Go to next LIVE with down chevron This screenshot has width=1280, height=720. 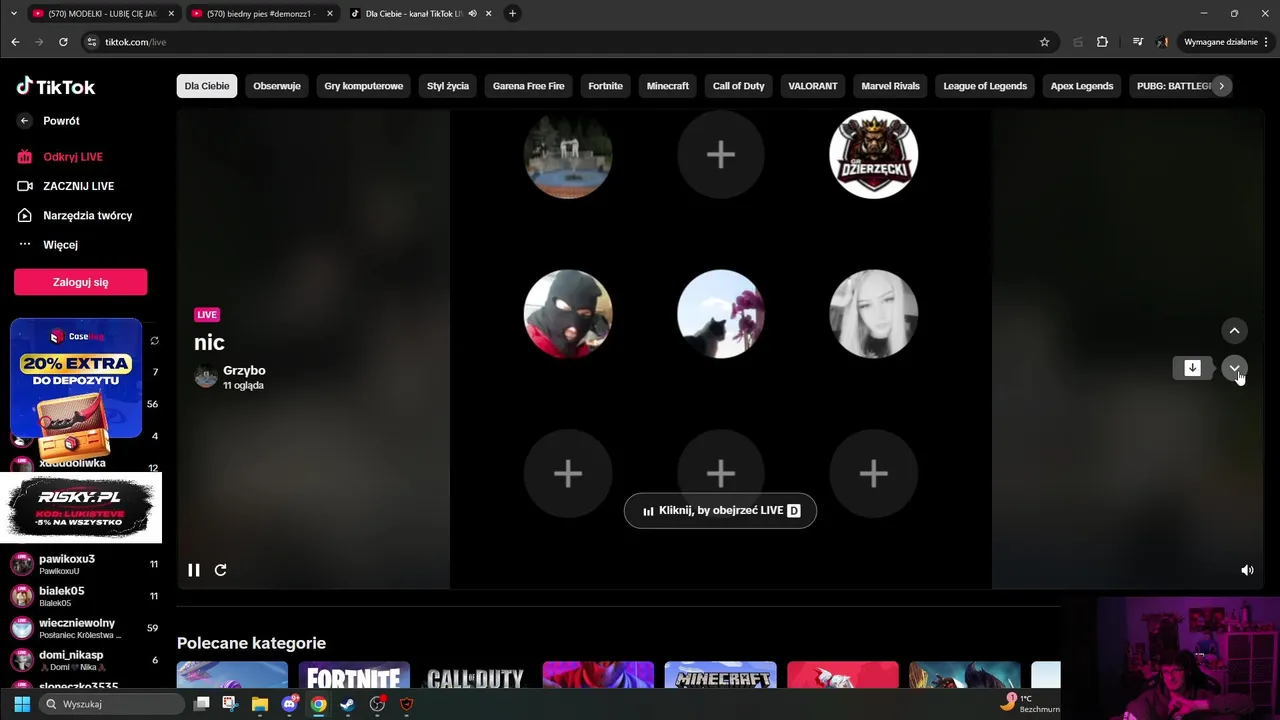[1234, 368]
